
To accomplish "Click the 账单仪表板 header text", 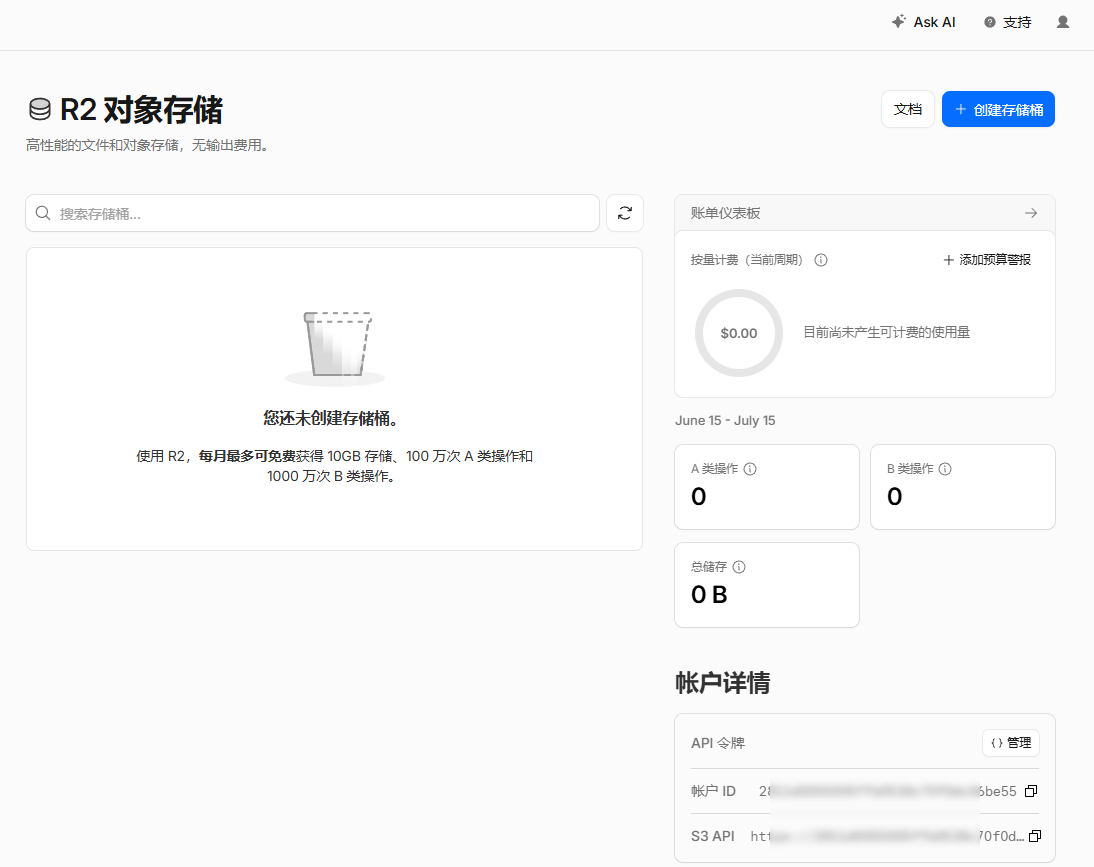I will pyautogui.click(x=726, y=213).
